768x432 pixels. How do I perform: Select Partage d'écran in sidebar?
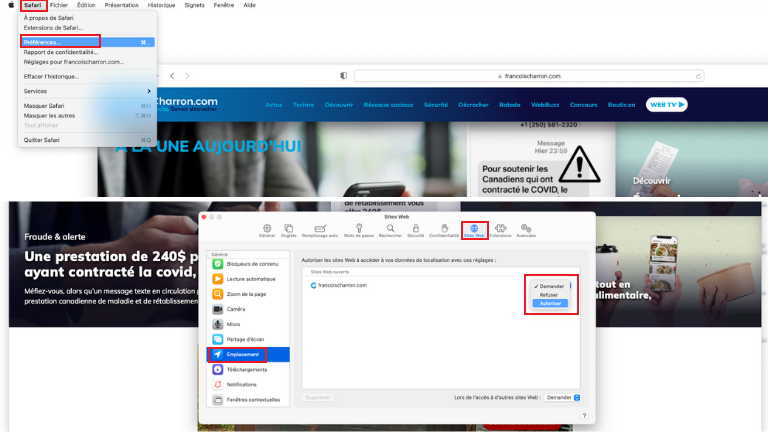click(248, 339)
